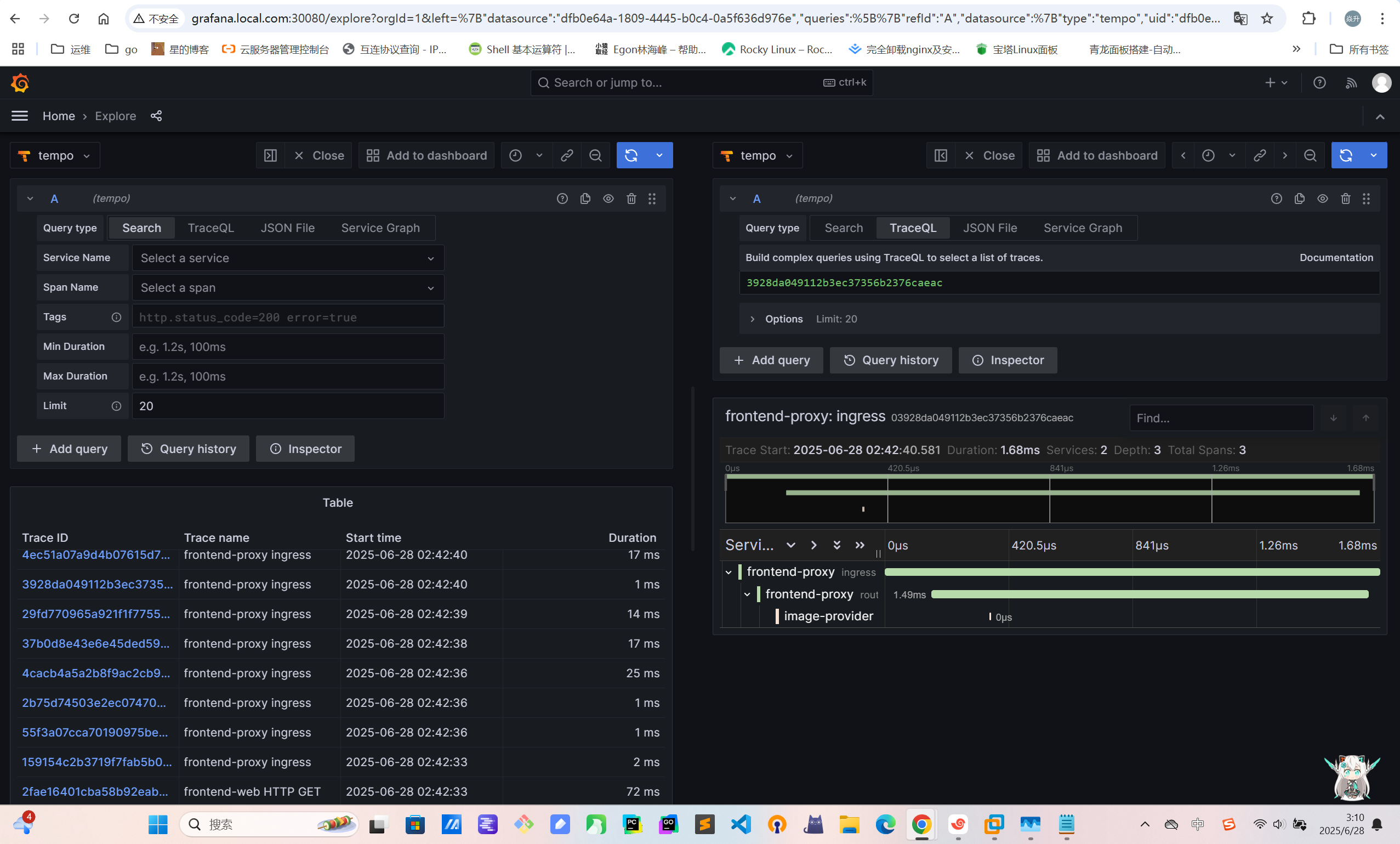Screen dimensions: 1400x844
Task: Click split pane layout icon in right pane
Action: [x=941, y=156]
